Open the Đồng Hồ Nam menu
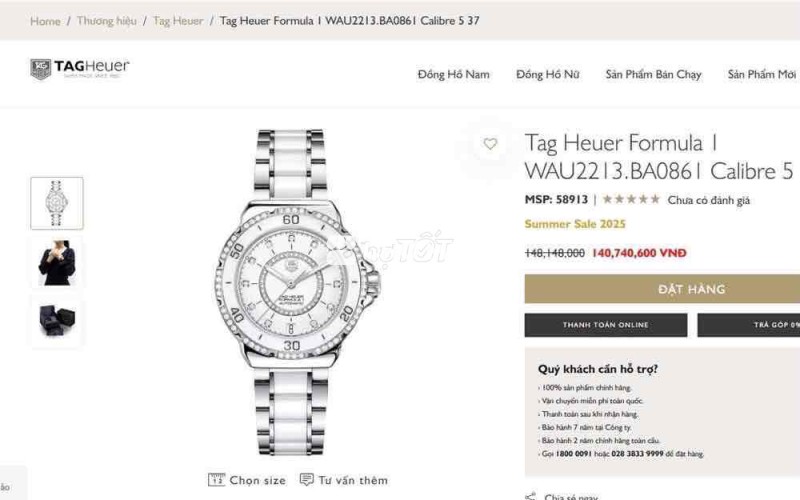This screenshot has width=800, height=500. pyautogui.click(x=454, y=74)
